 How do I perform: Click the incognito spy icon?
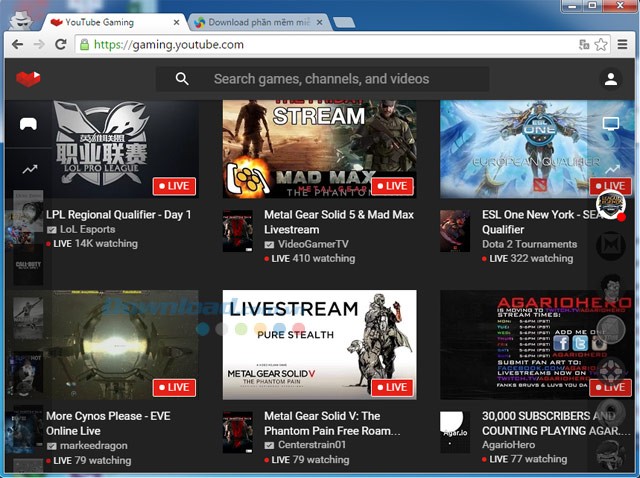[x=20, y=20]
